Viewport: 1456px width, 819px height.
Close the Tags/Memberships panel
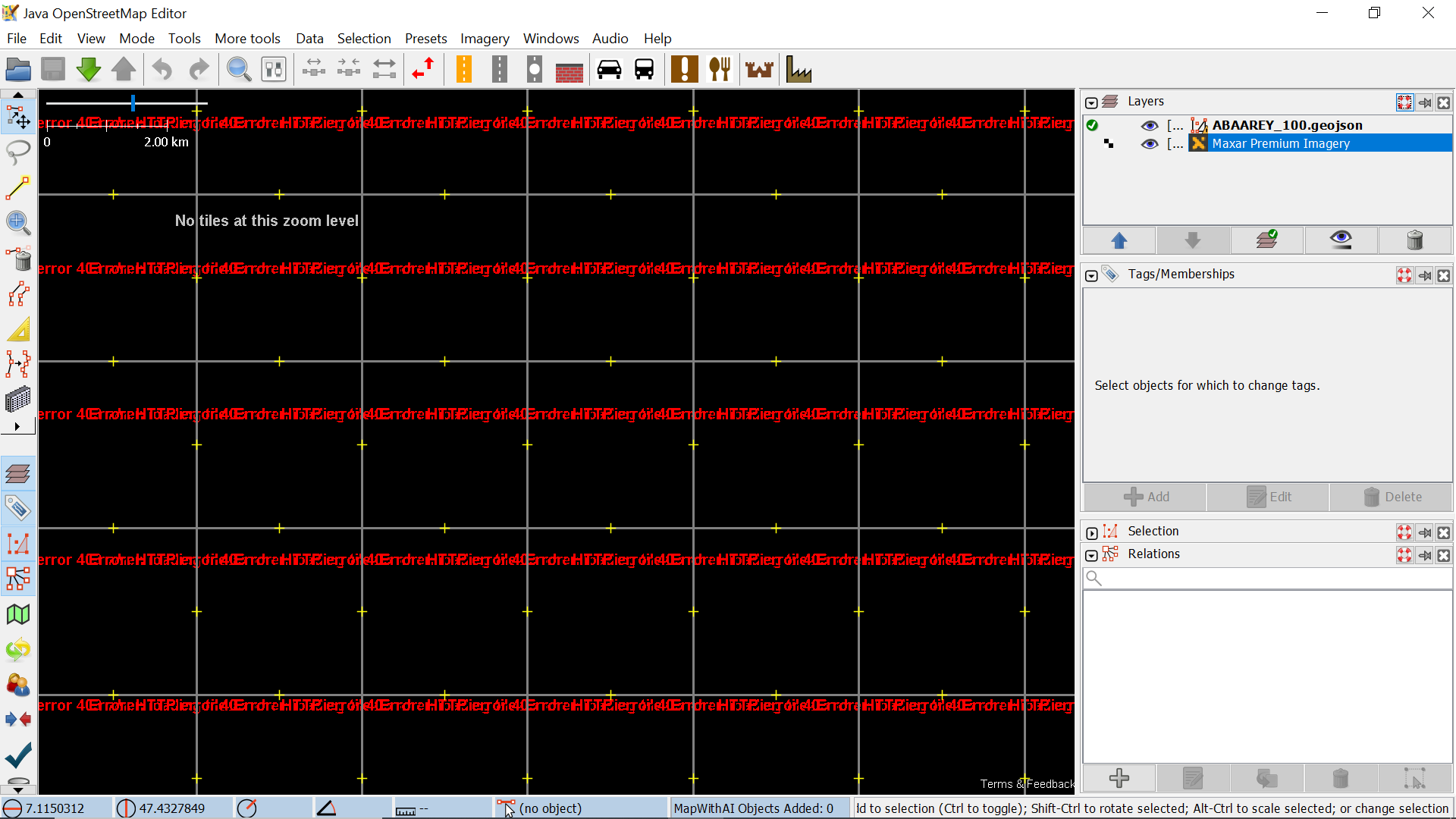(1444, 275)
